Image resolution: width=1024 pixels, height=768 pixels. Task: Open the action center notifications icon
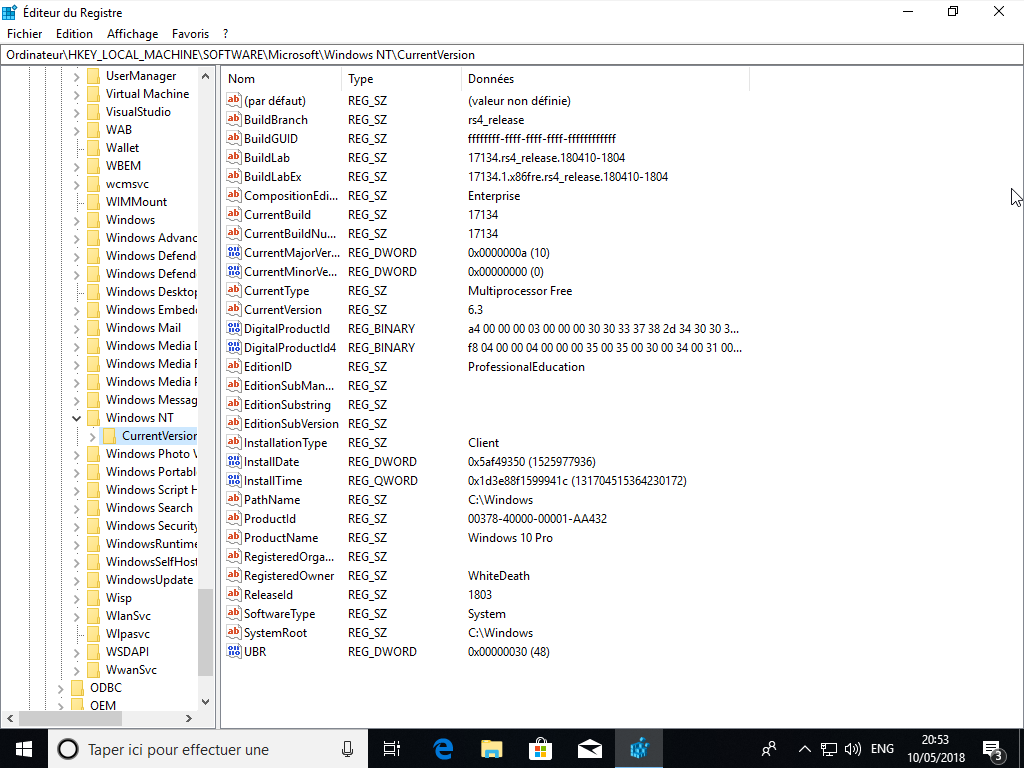coord(993,750)
